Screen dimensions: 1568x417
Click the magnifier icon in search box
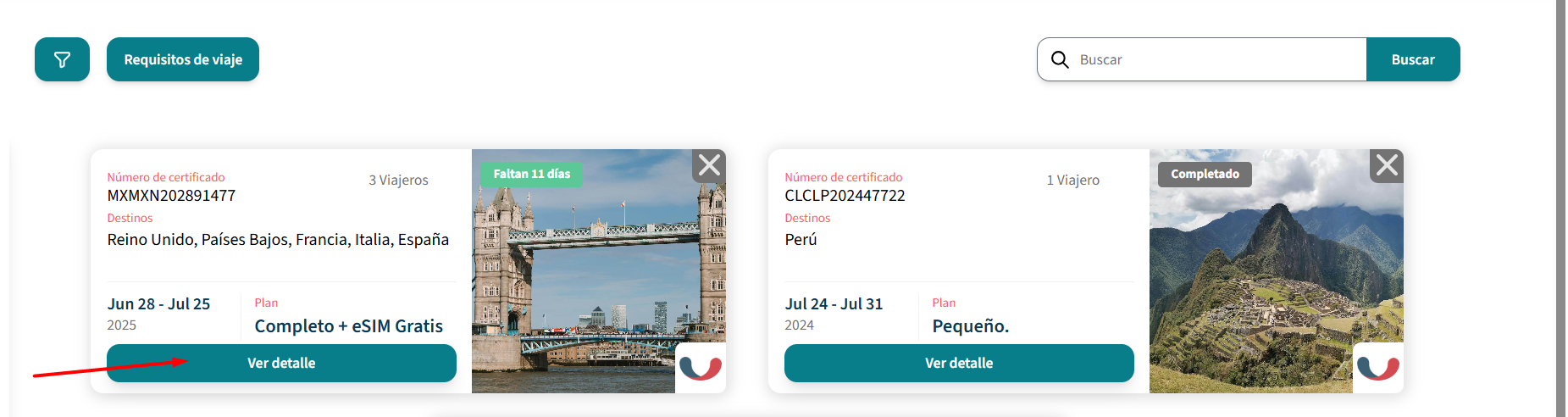(x=1060, y=59)
